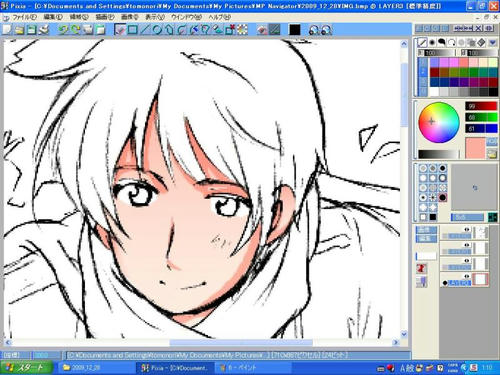500x375 pixels.
Task: Toggle eye icon of second layer
Action: point(467,245)
